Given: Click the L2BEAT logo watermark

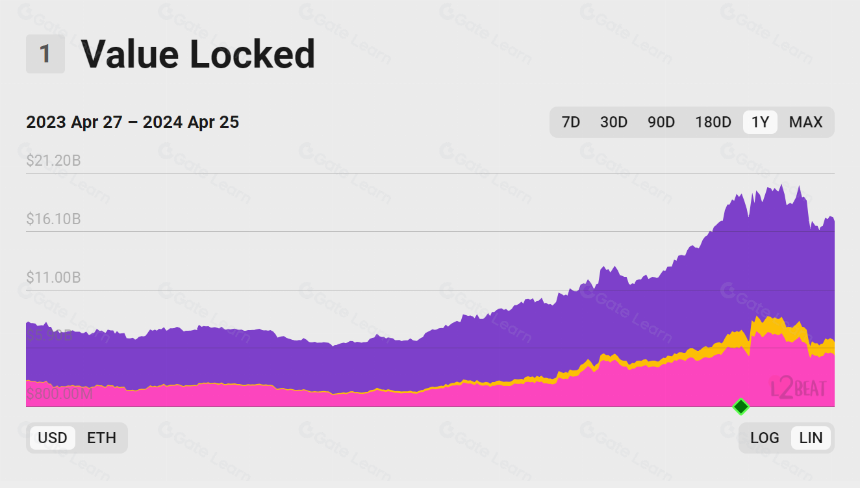Looking at the screenshot, I should pyautogui.click(x=799, y=388).
